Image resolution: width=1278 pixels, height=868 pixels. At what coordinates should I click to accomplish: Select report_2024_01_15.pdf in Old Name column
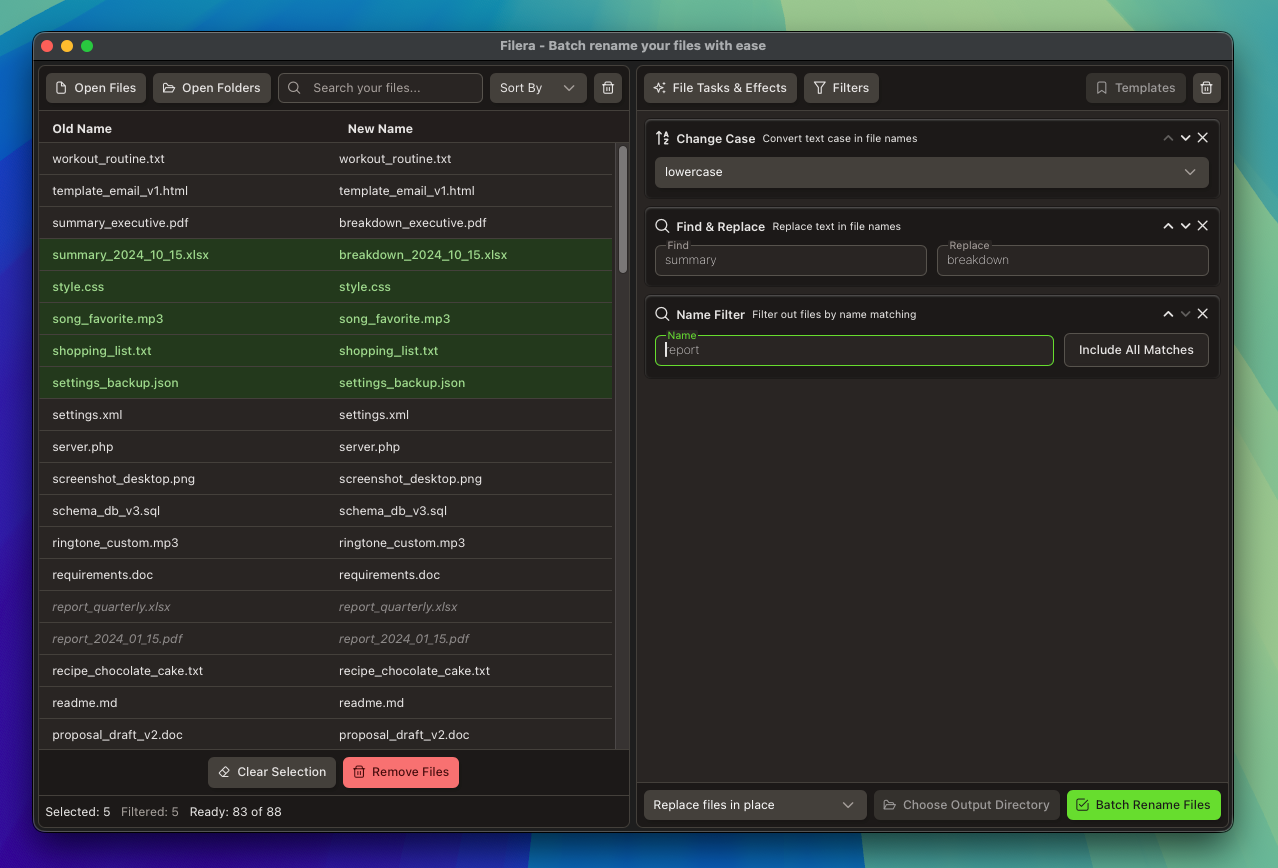tap(117, 639)
